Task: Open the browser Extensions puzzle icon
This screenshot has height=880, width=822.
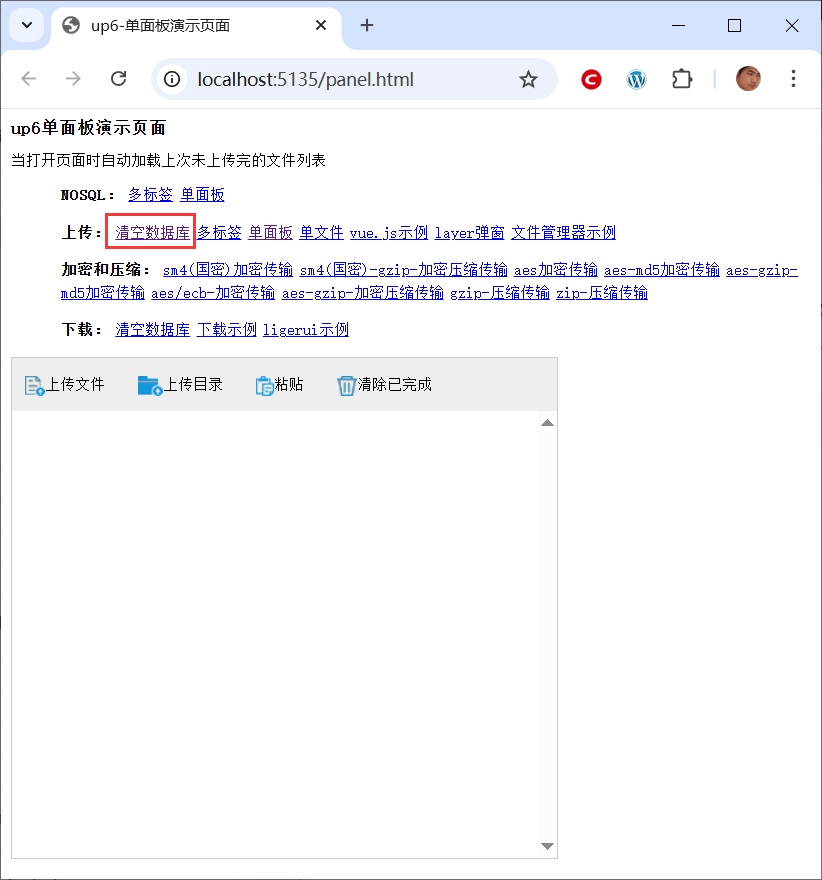Action: [x=682, y=79]
